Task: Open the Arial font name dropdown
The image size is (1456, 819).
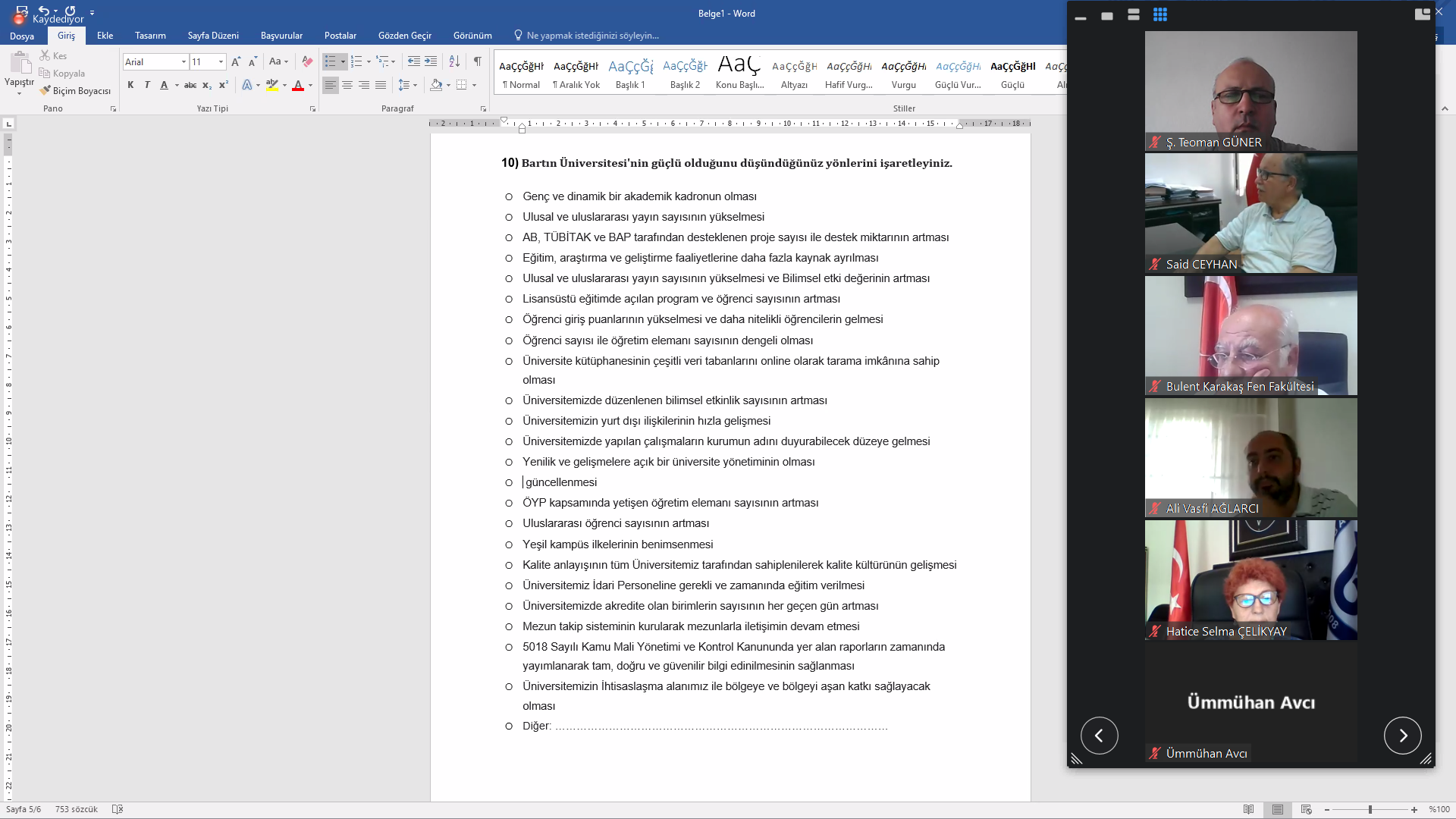Action: (x=184, y=61)
